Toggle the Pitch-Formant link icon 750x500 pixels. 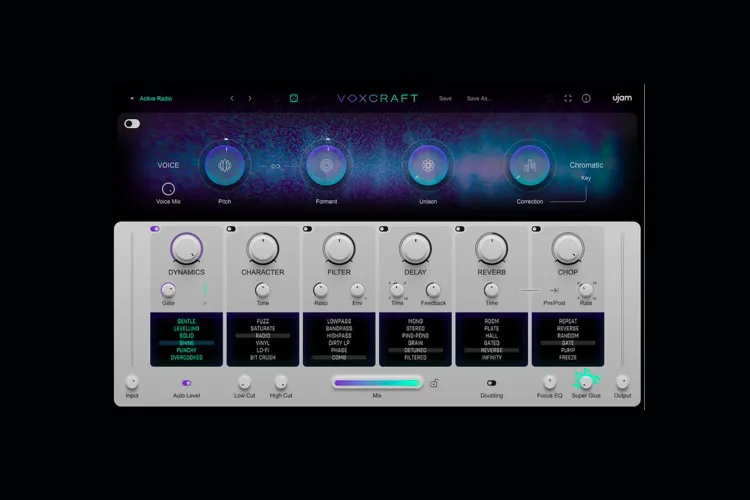tap(276, 166)
